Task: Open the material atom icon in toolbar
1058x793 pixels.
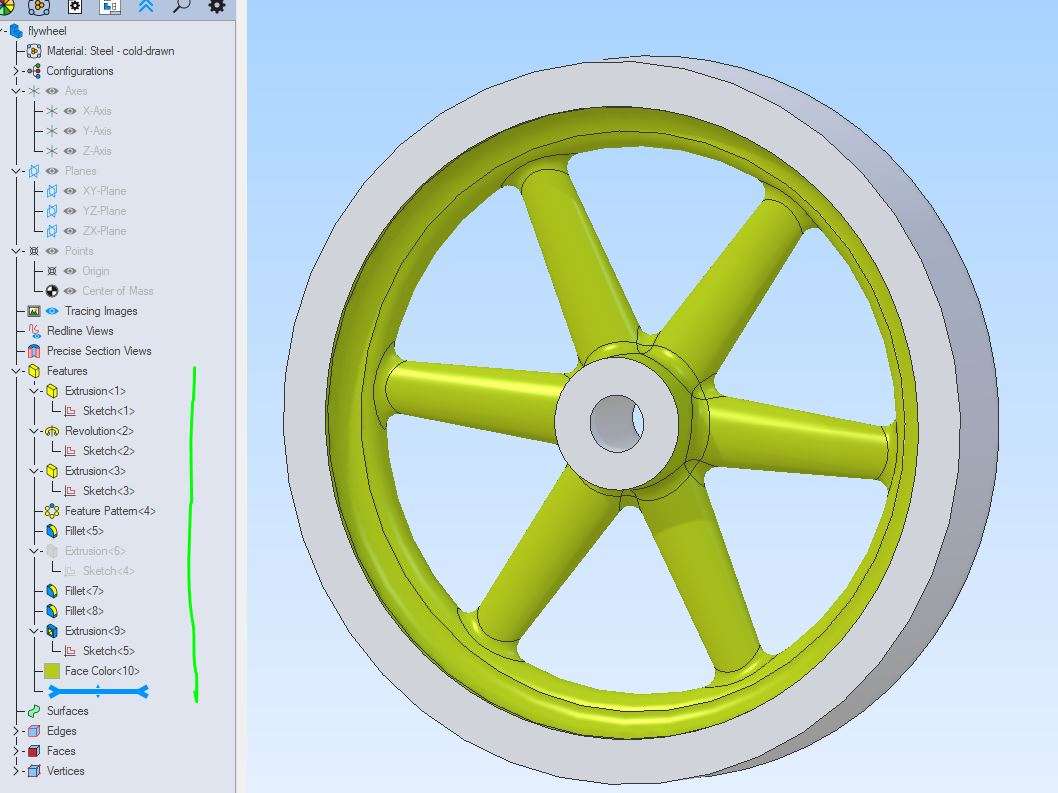Action: tap(39, 6)
